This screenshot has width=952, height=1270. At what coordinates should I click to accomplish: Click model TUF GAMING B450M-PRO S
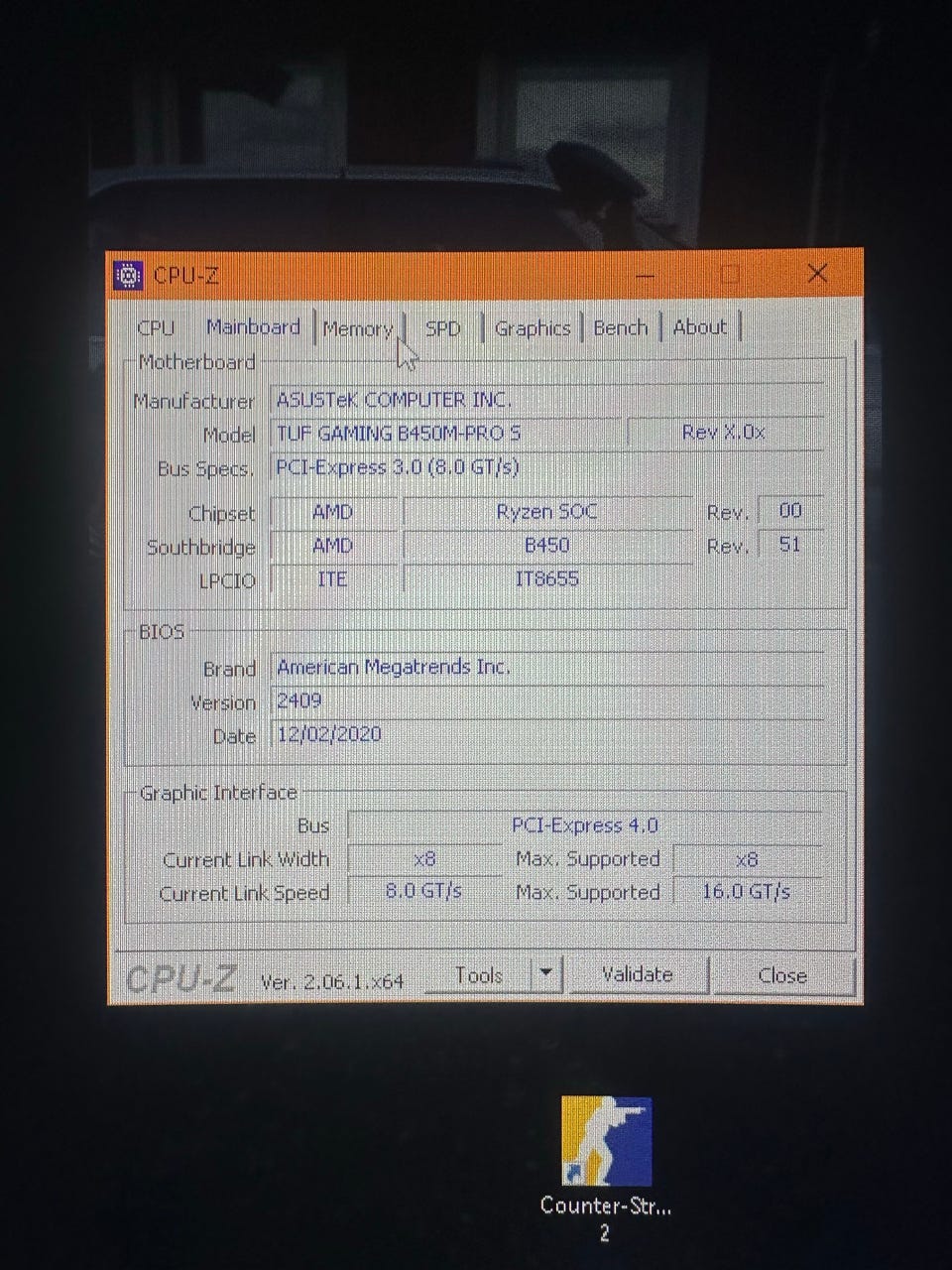(x=447, y=434)
